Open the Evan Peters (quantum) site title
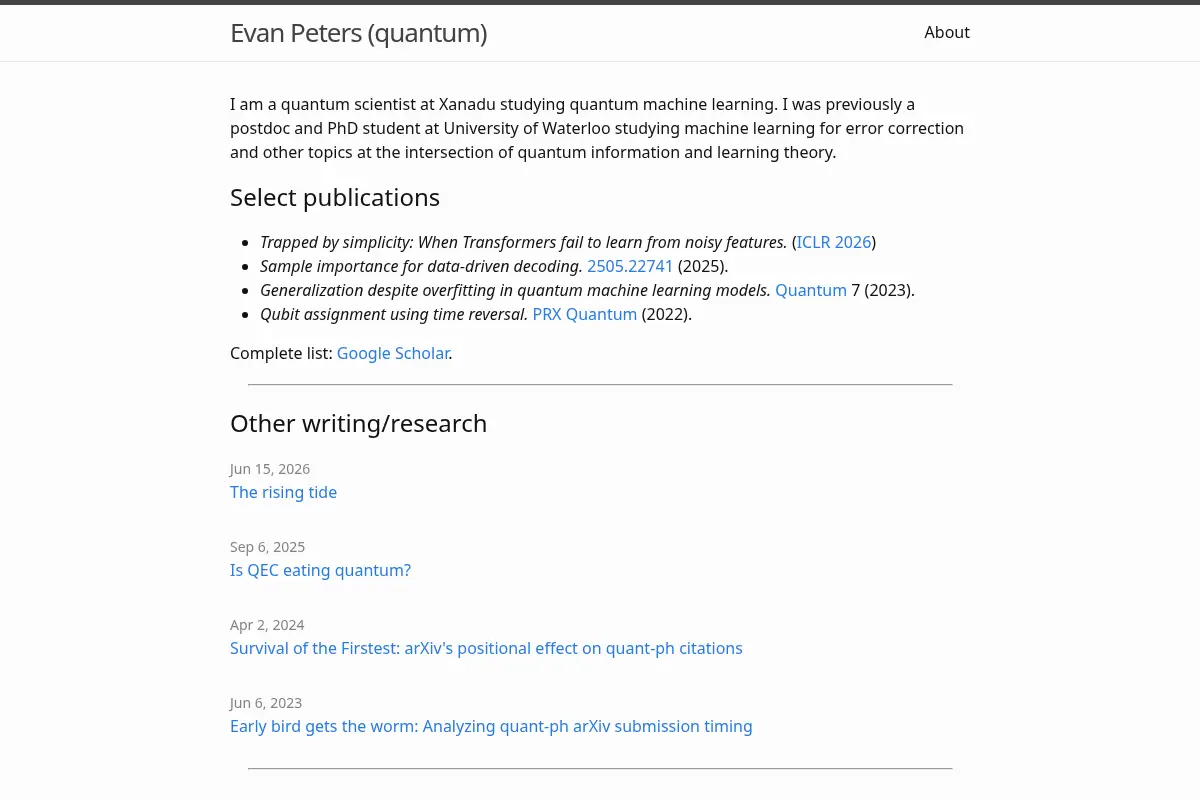Viewport: 1200px width, 800px height. click(x=358, y=33)
